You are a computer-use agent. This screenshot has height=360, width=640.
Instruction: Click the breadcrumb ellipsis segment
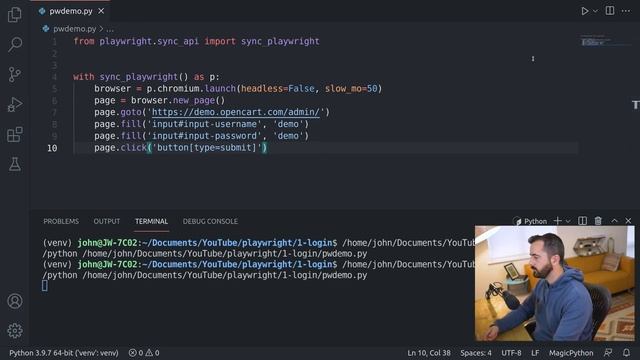click(110, 29)
